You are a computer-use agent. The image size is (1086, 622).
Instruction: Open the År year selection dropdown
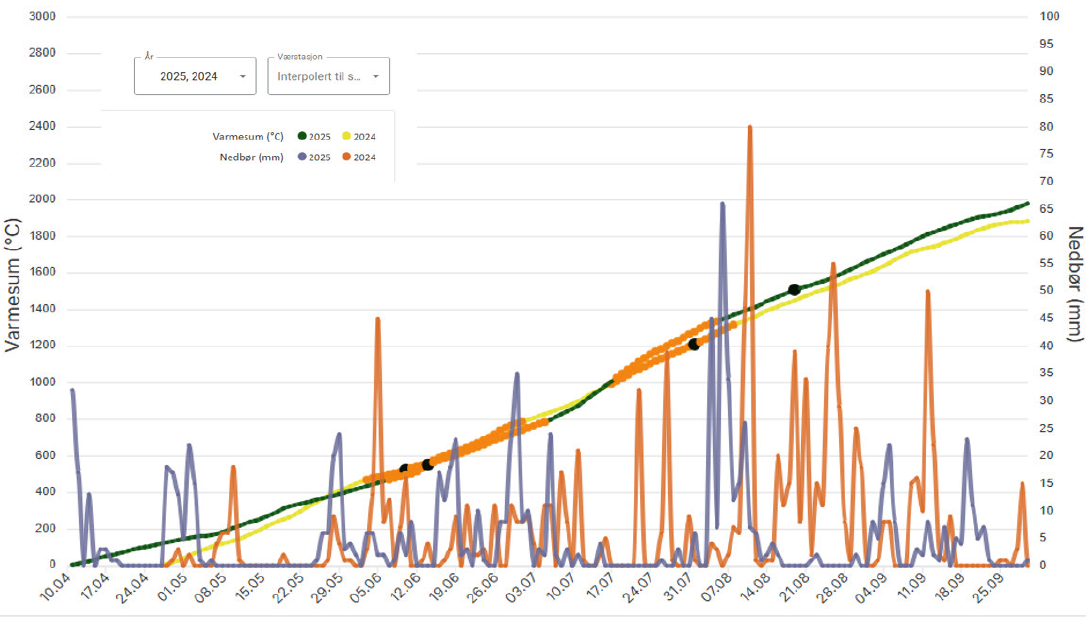tap(195, 76)
